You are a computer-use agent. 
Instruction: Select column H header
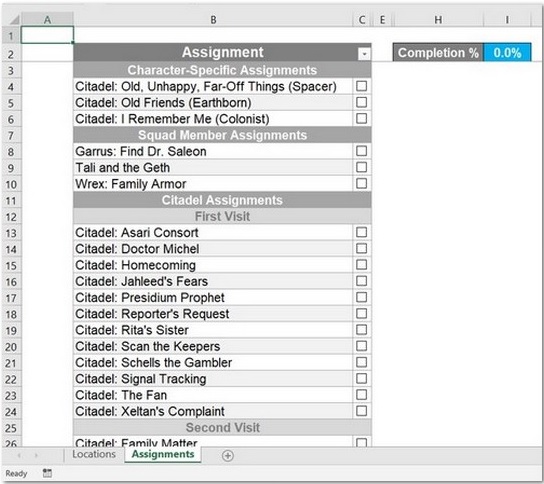point(438,20)
